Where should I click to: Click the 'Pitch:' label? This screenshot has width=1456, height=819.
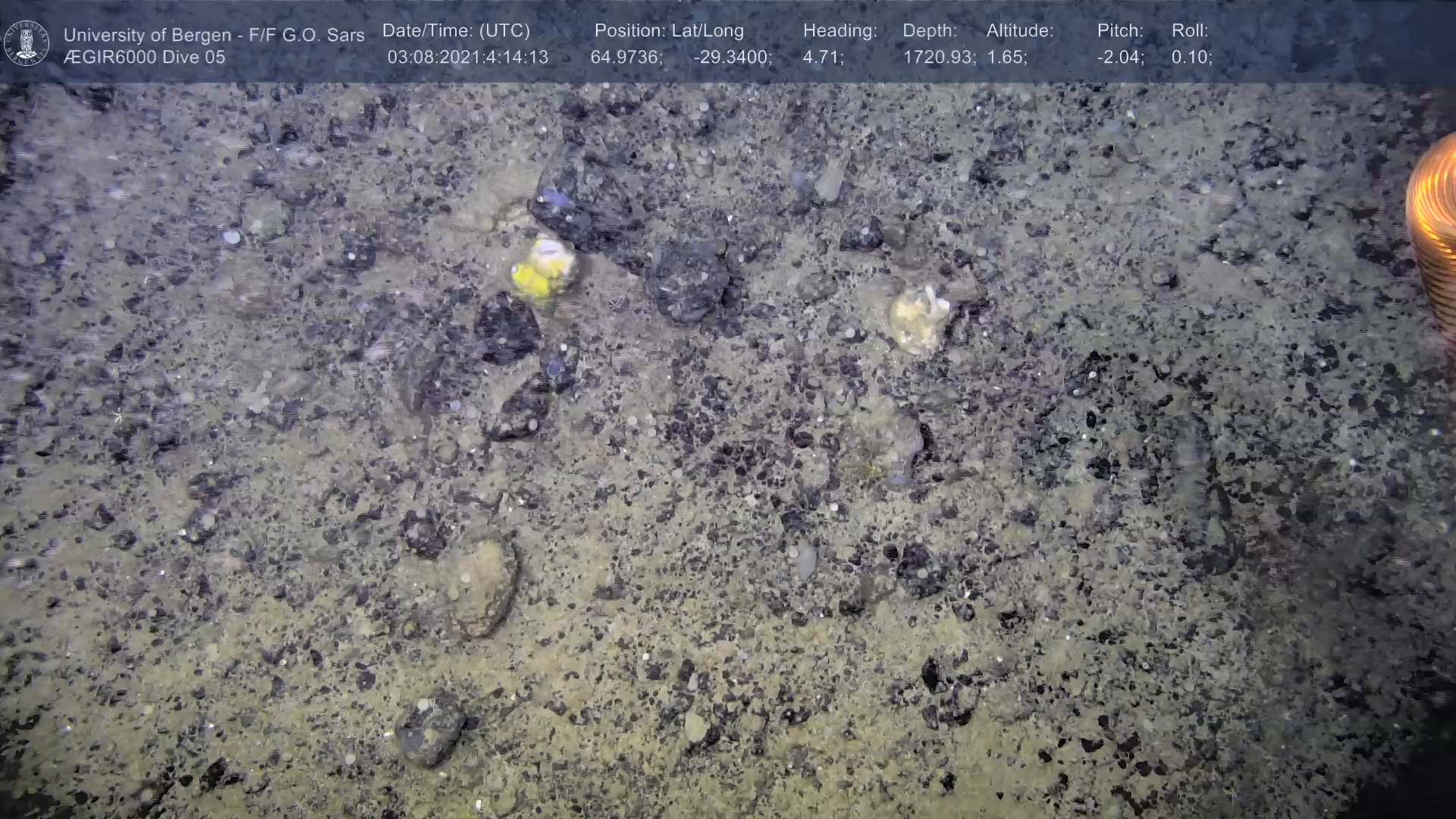pos(1119,31)
